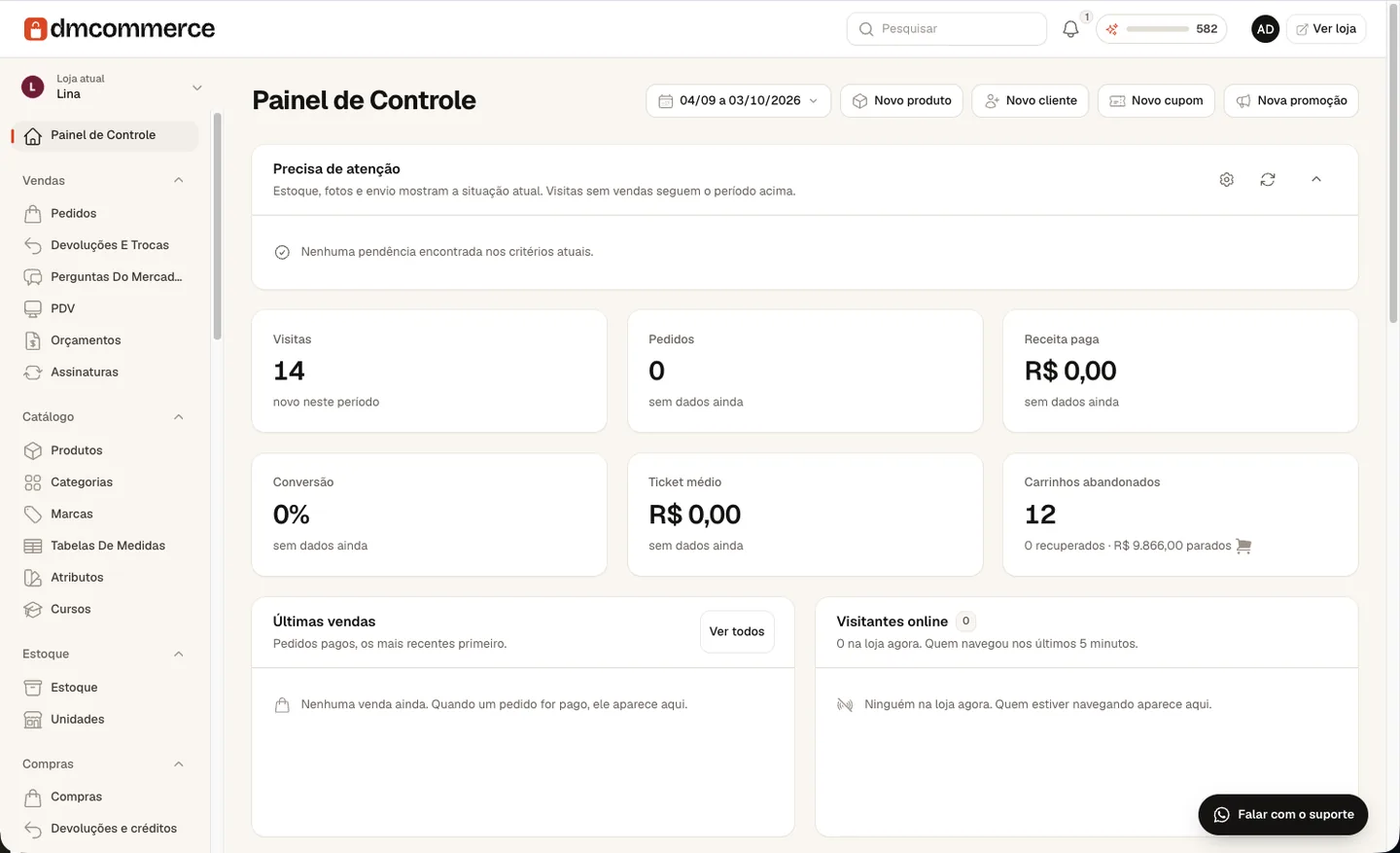The image size is (1400, 853).
Task: Click the Novo produto button
Action: tap(901, 100)
